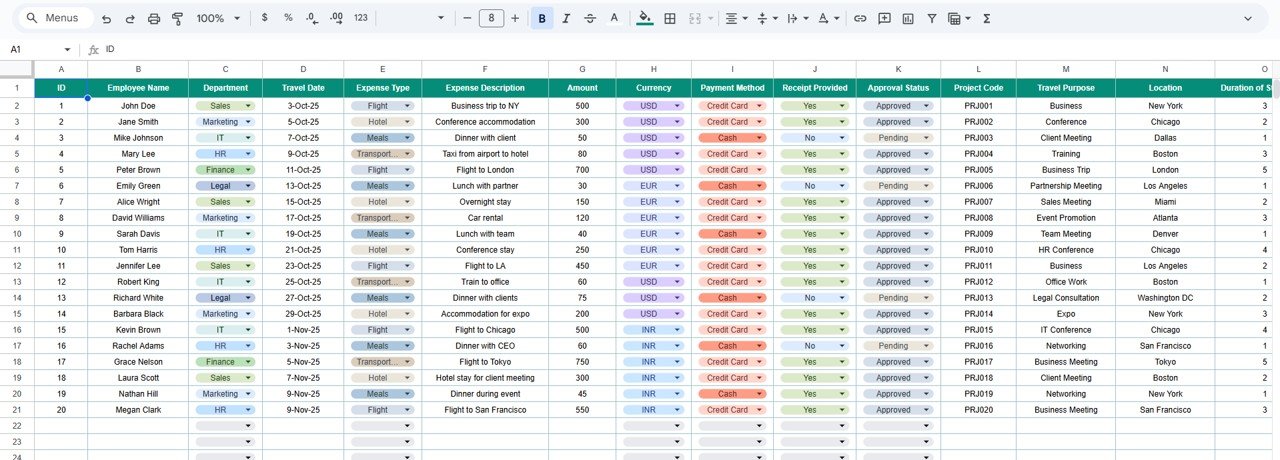Insert a link using the chain icon

tap(859, 18)
